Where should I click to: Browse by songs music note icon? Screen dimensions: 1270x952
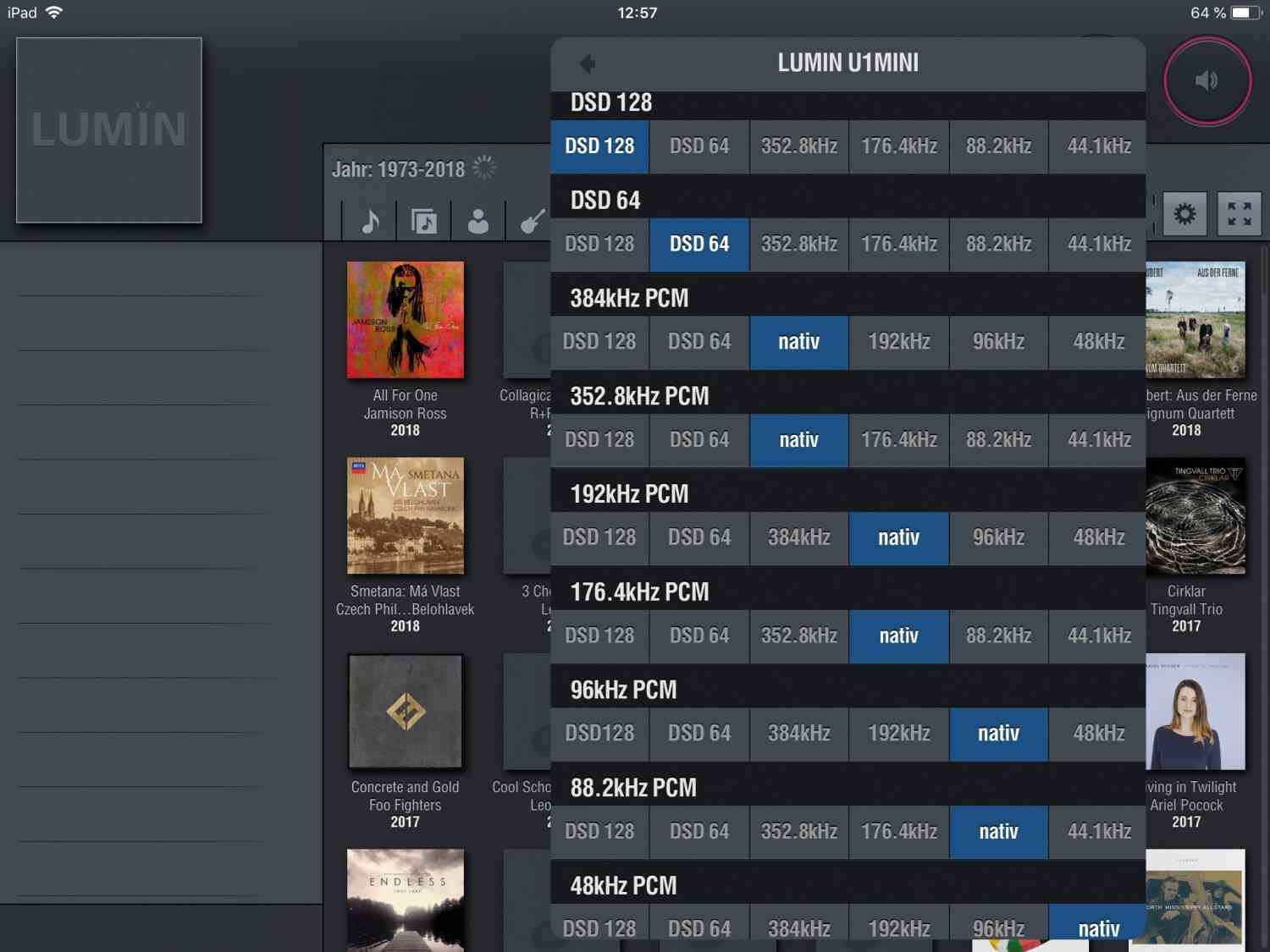(370, 222)
